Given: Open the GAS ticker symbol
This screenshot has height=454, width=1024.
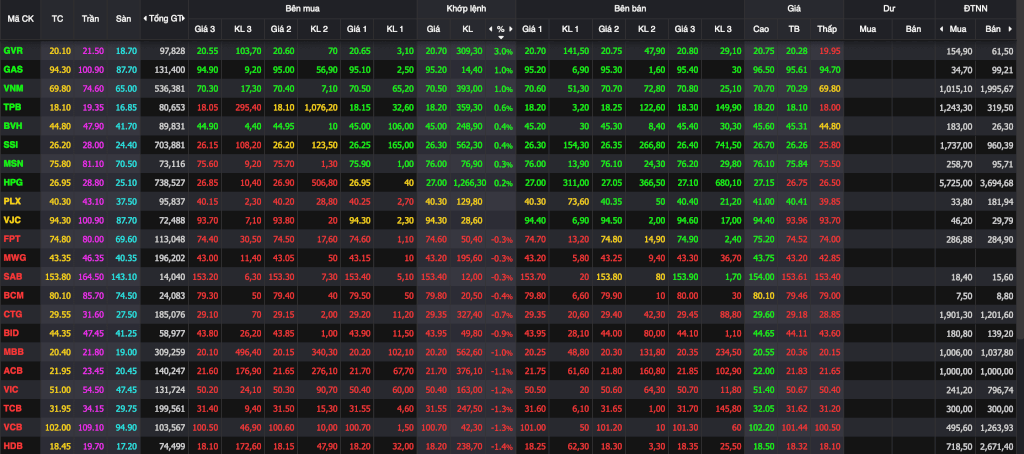Looking at the screenshot, I should [x=12, y=69].
